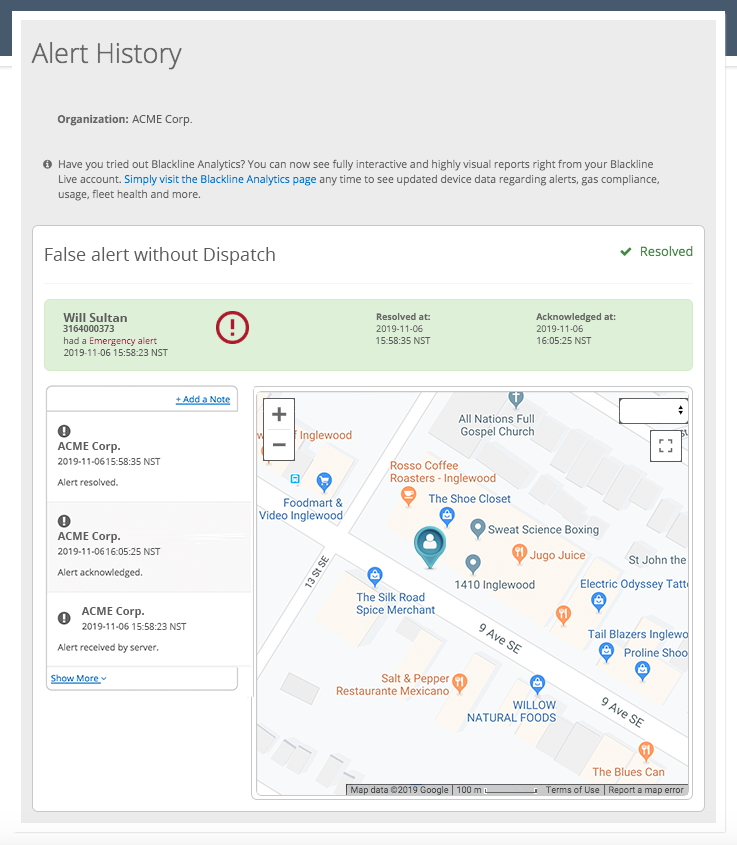Expand Show More alert history
The width and height of the screenshot is (737, 845).
(78, 678)
